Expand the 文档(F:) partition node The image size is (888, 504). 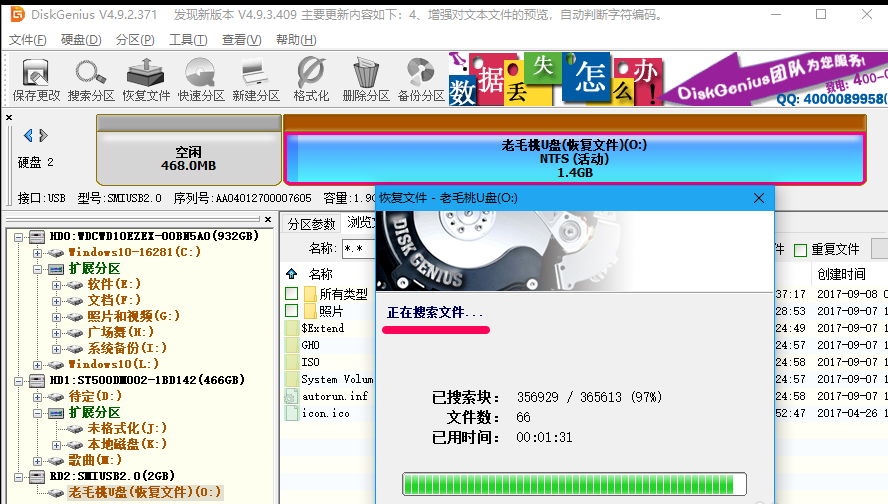pos(56,301)
